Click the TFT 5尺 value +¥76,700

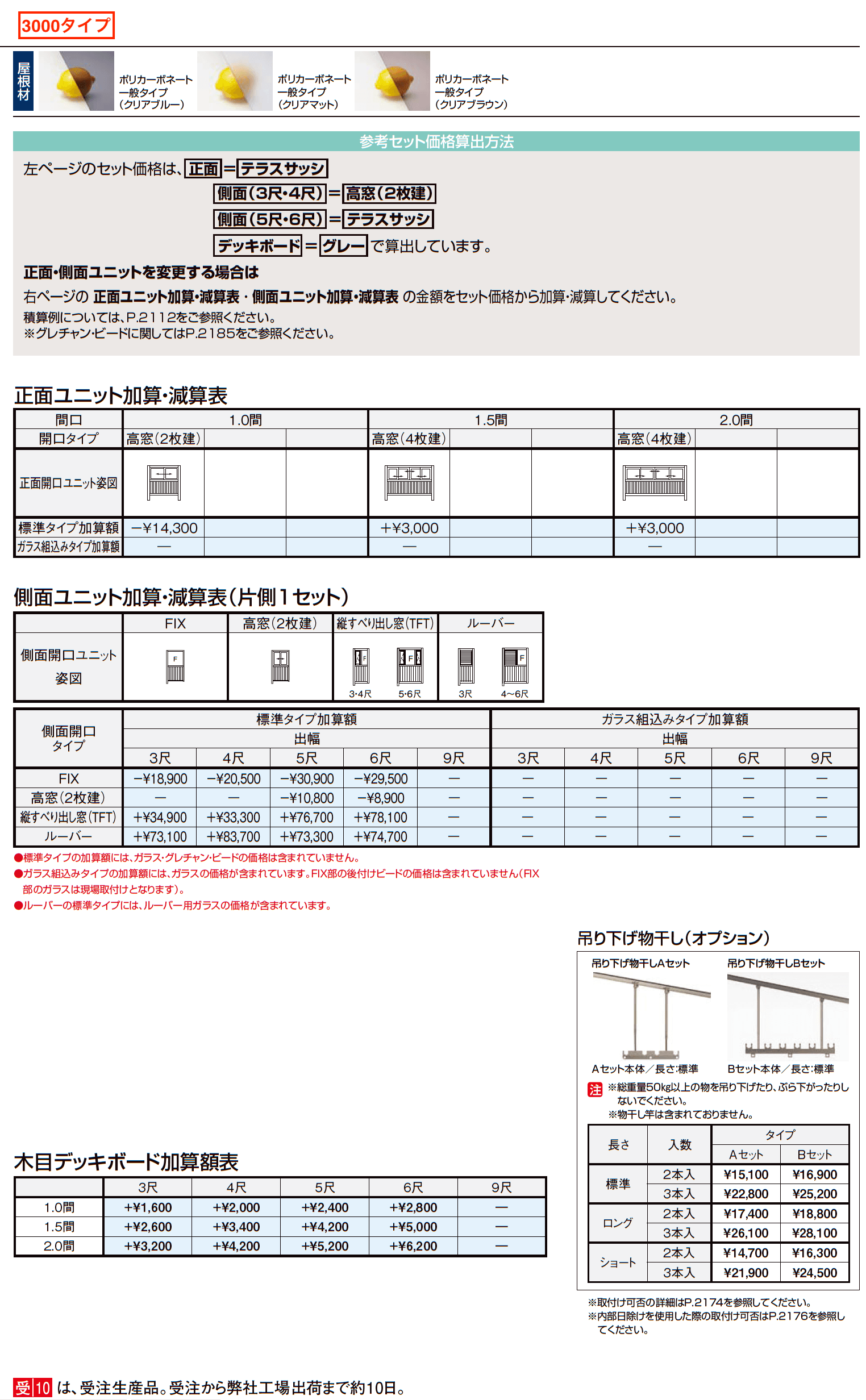point(306,817)
